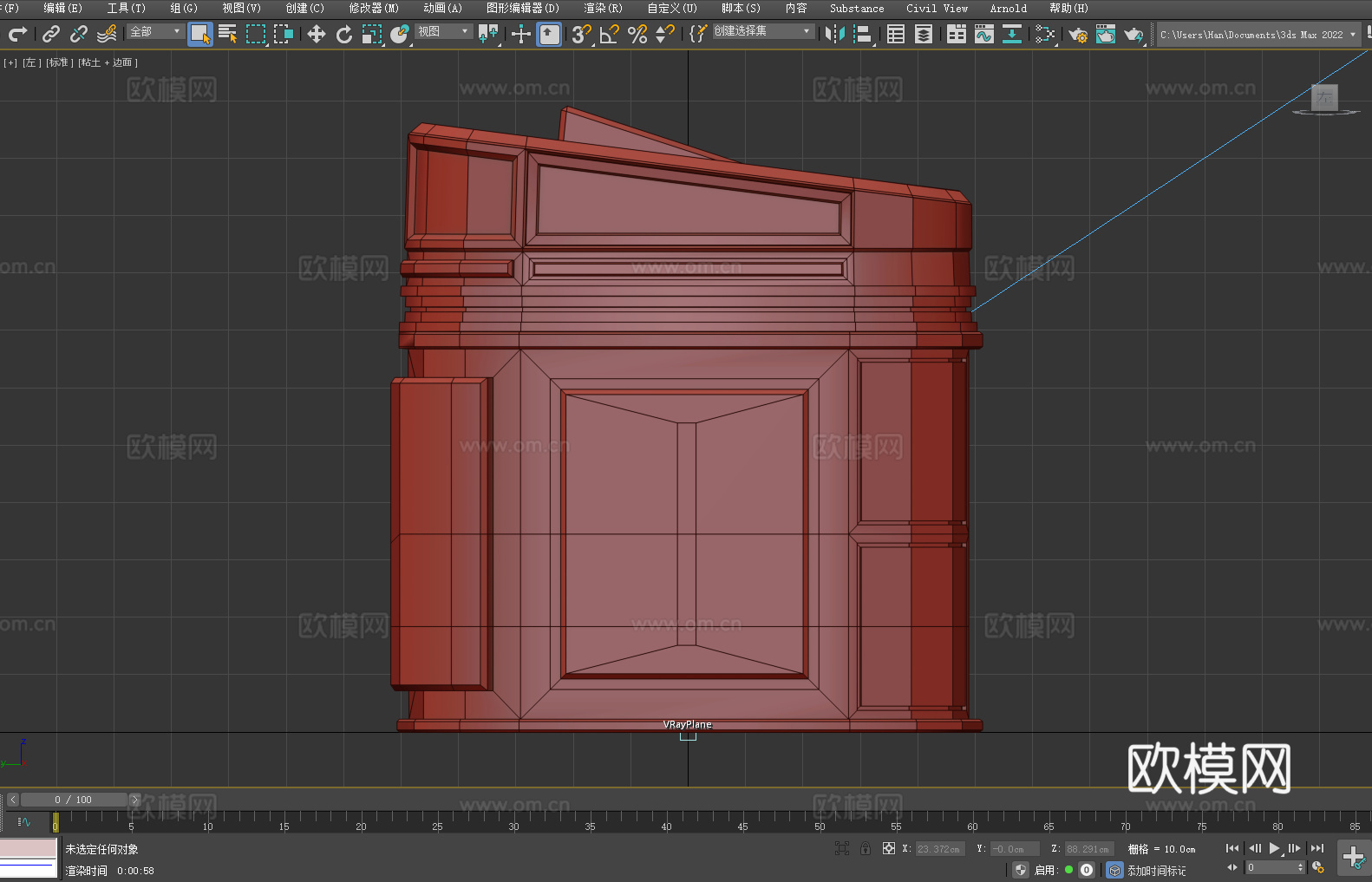1372x882 pixels.
Task: Expand the project path dropdown
Action: [x=1353, y=35]
